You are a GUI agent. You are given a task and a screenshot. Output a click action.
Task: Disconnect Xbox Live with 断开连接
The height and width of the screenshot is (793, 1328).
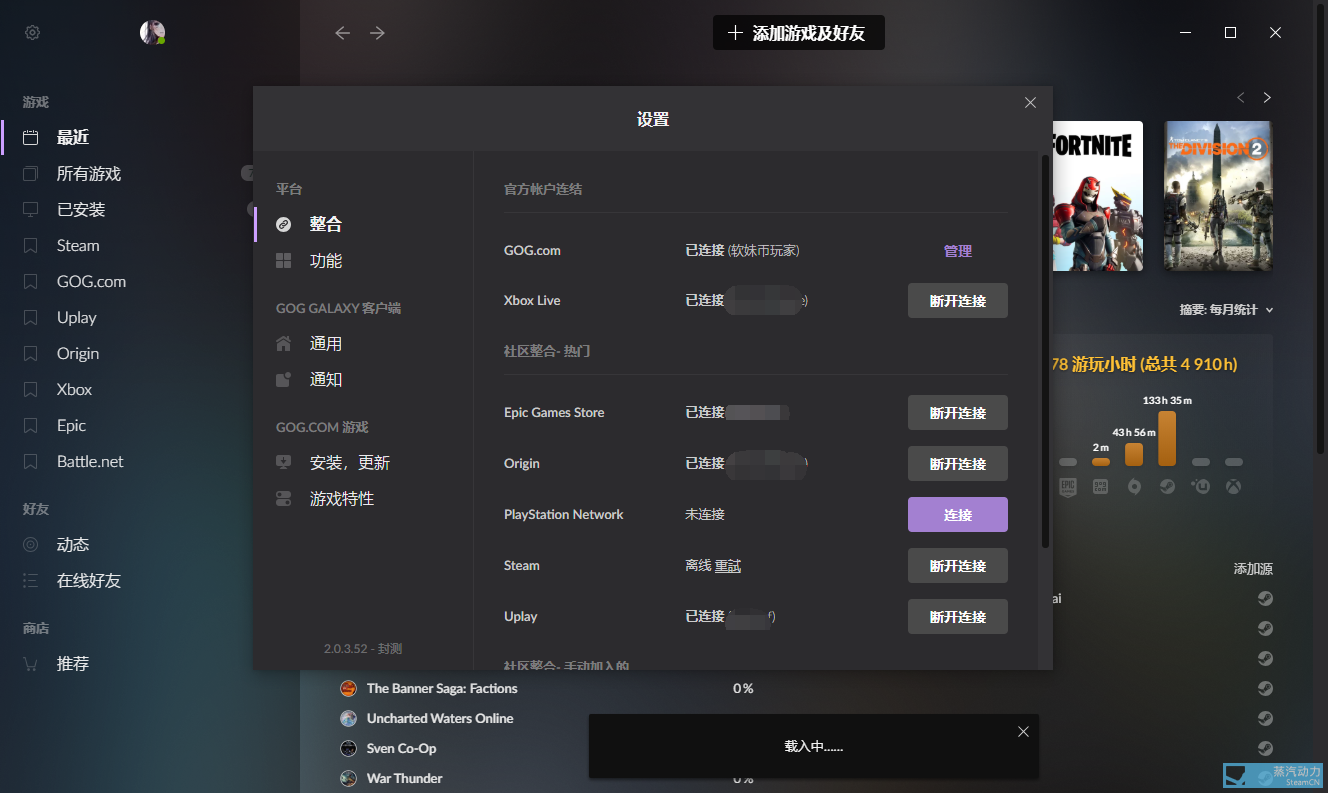point(958,301)
